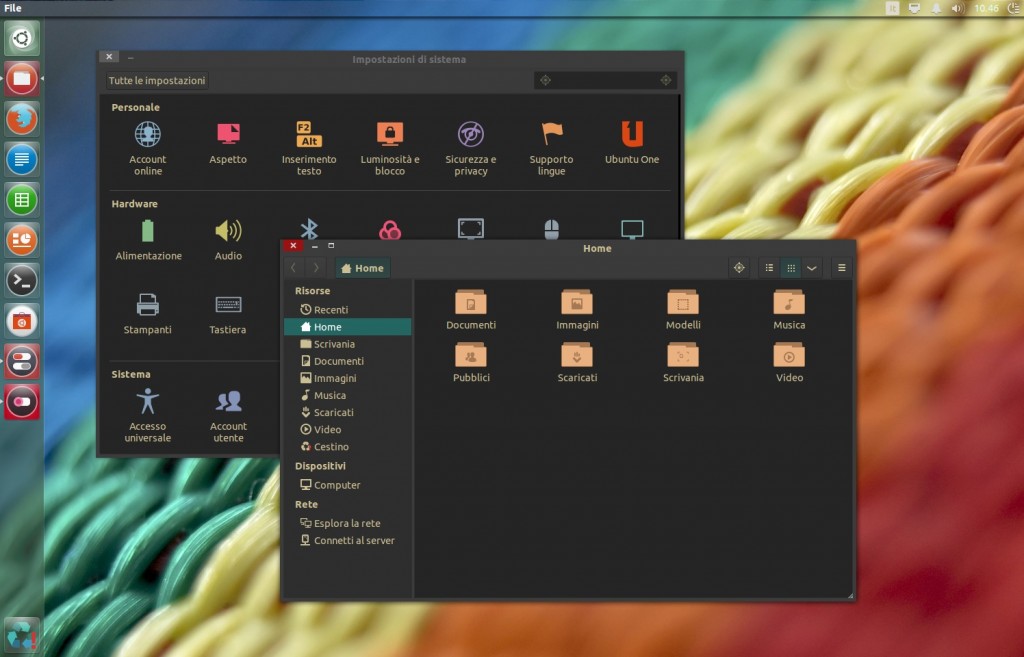Expand the view options dropdown arrow
The height and width of the screenshot is (657, 1024).
tap(811, 268)
